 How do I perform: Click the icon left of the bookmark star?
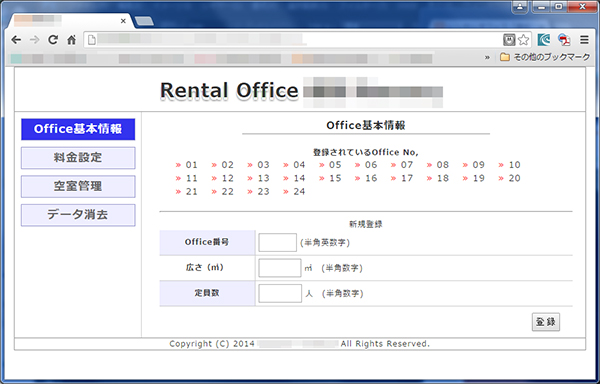pyautogui.click(x=509, y=40)
